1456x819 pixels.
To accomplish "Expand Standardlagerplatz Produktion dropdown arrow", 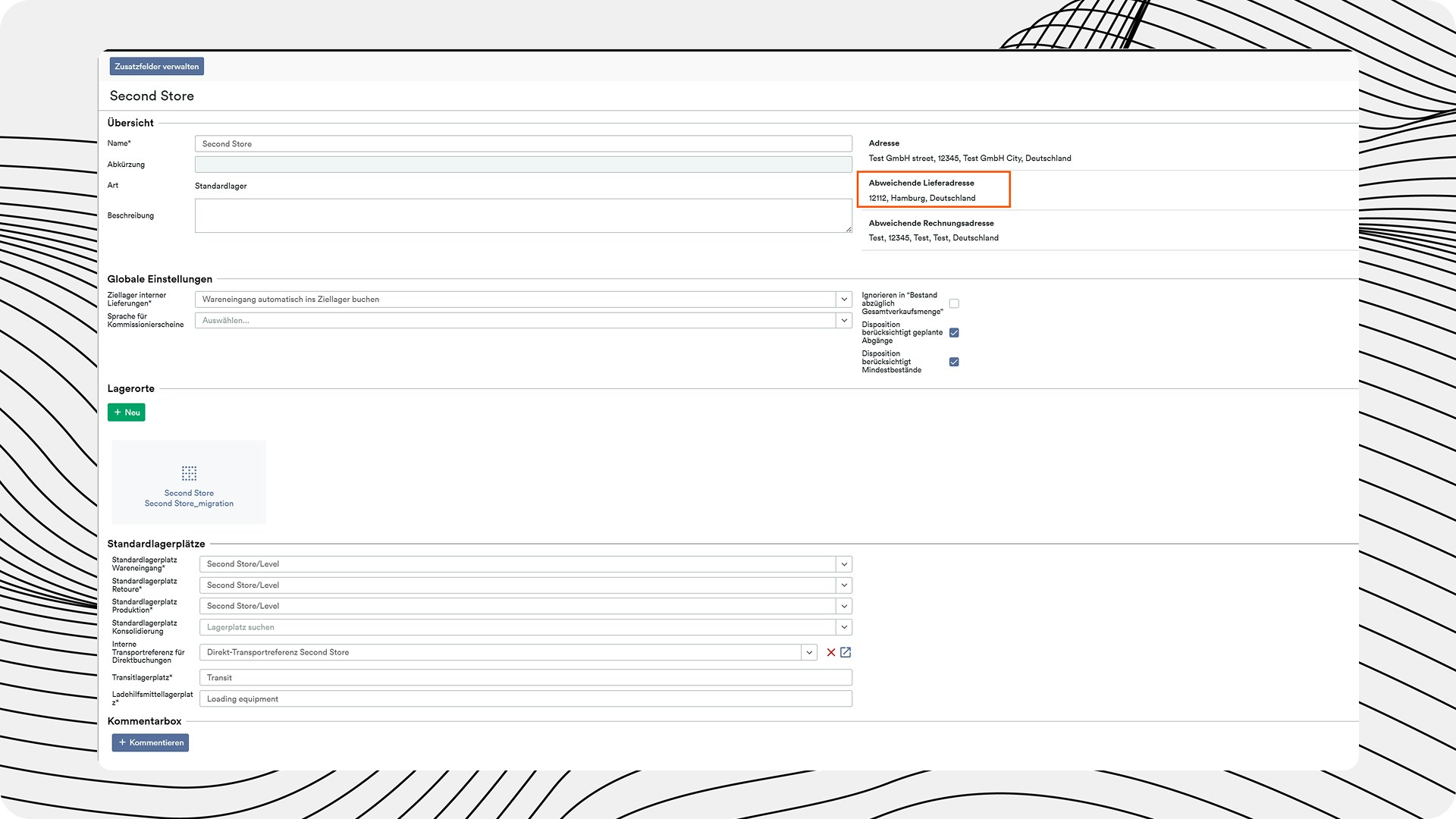I will tap(844, 606).
